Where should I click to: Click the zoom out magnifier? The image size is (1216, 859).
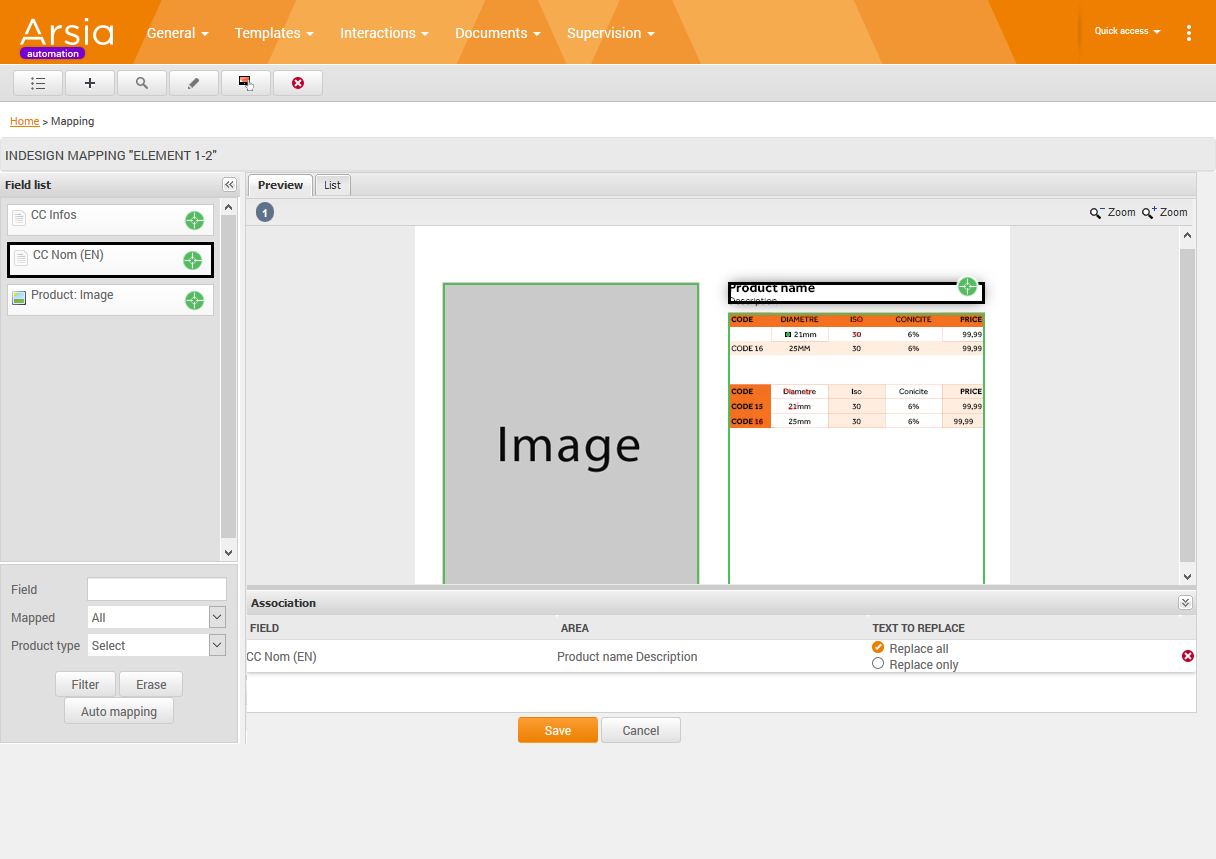[1097, 212]
